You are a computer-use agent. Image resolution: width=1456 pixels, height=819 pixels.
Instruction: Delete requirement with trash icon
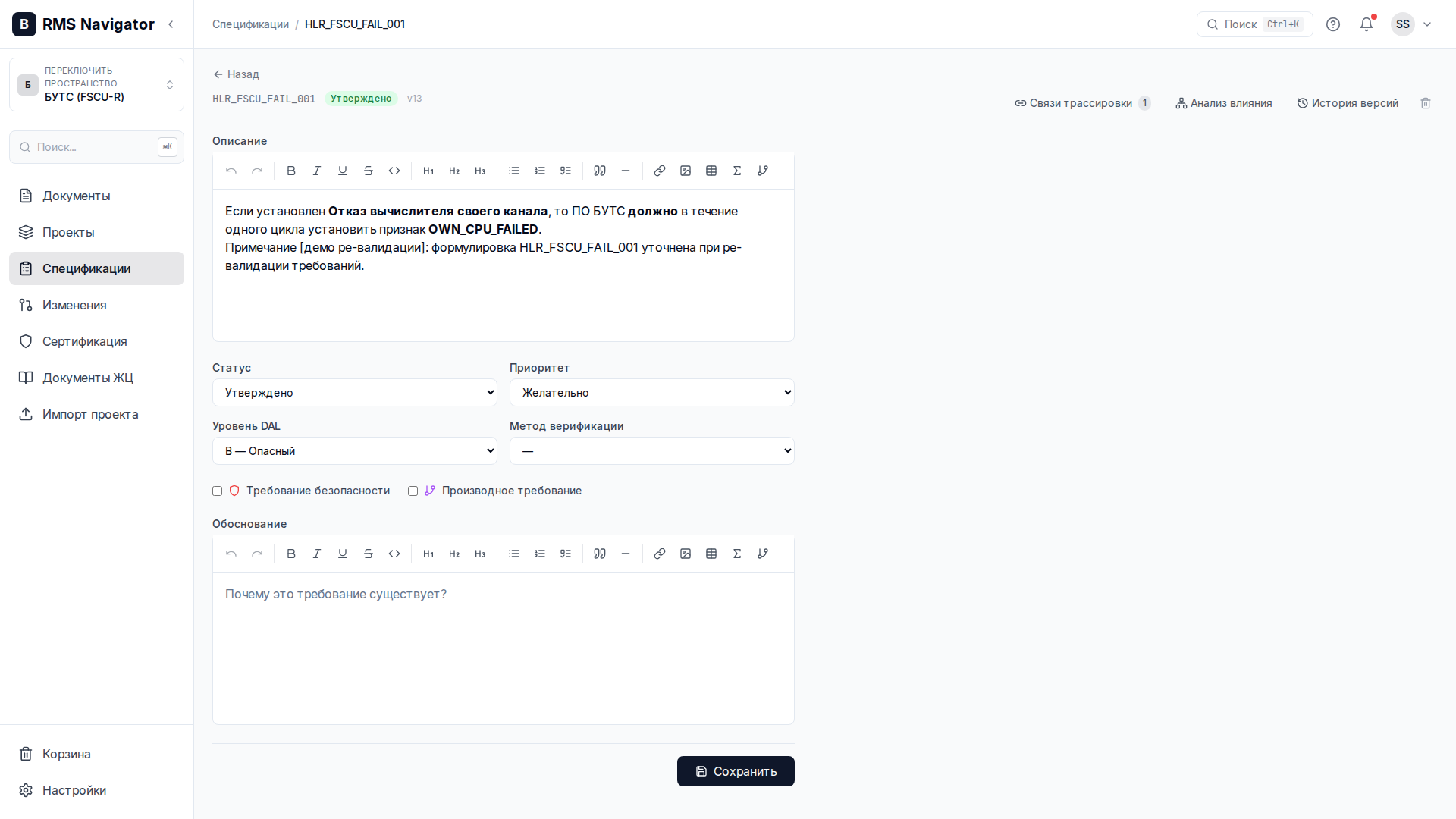coord(1426,103)
